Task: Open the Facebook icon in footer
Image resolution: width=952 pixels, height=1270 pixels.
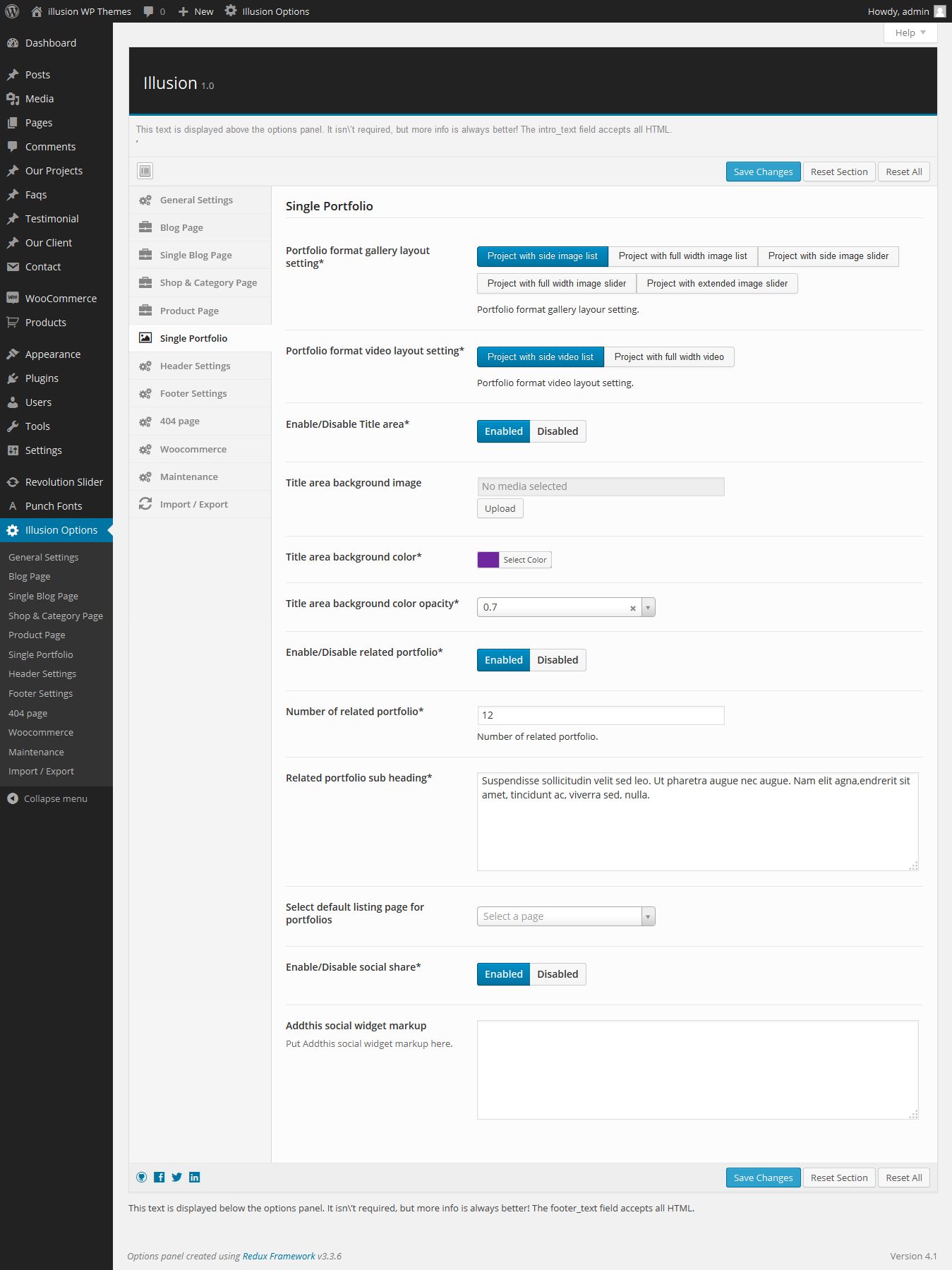Action: click(x=159, y=1177)
